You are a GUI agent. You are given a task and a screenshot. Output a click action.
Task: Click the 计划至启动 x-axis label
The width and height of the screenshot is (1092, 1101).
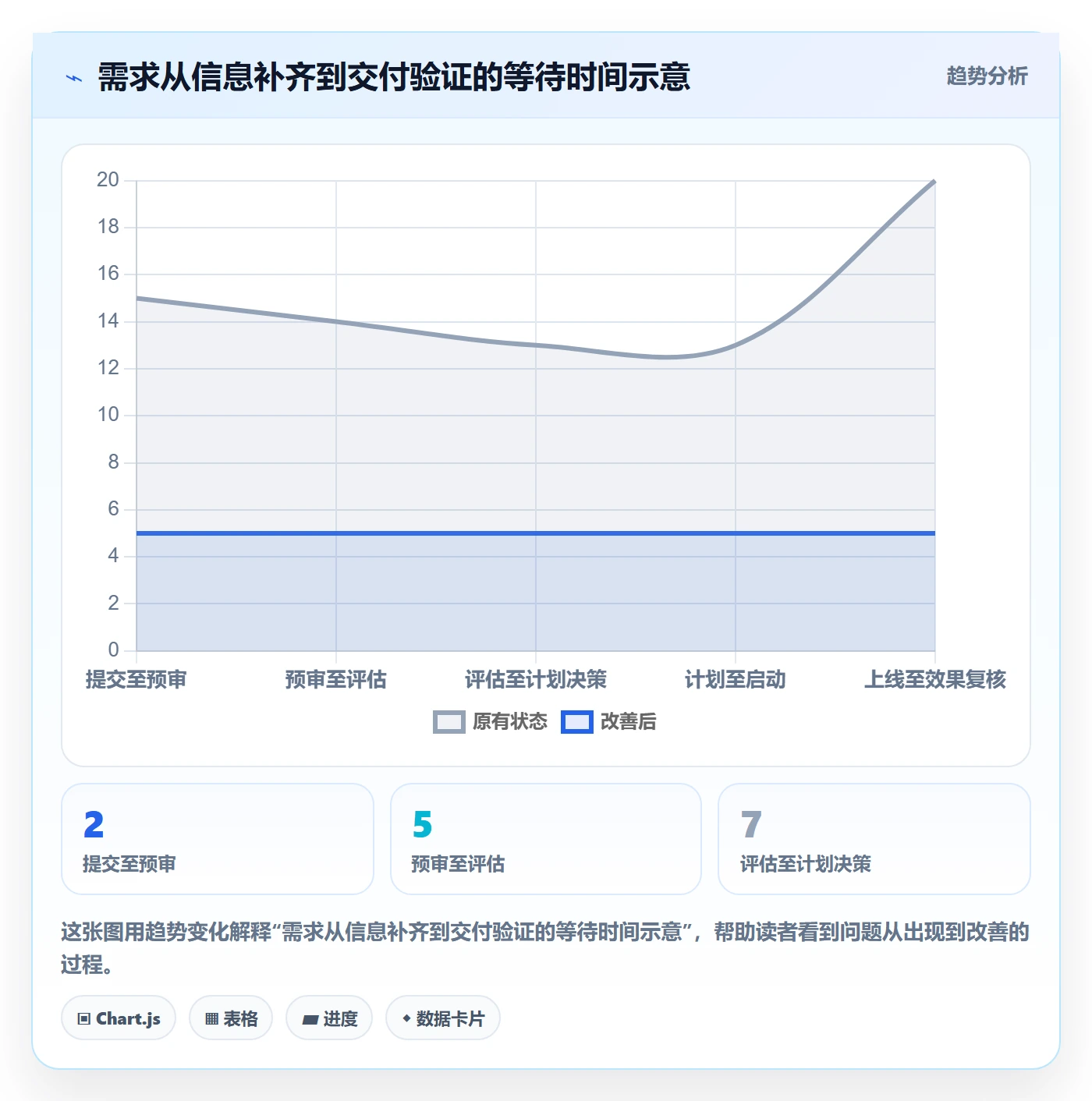(736, 679)
